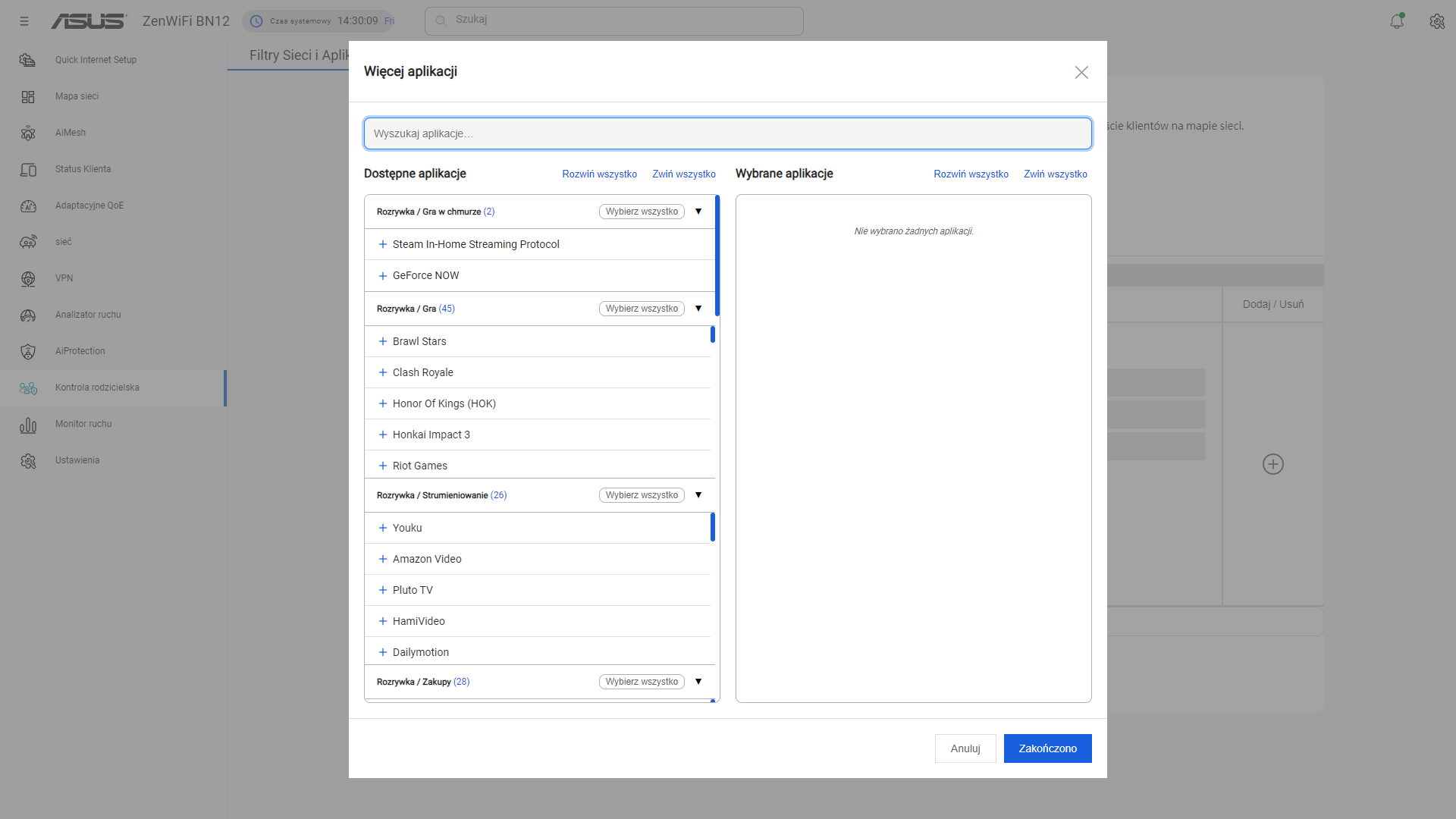Close the Więcej aplikacji dialog

(x=1081, y=72)
